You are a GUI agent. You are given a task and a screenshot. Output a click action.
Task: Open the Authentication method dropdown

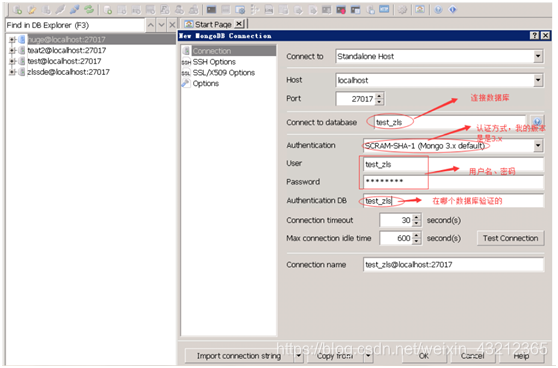[x=538, y=145]
